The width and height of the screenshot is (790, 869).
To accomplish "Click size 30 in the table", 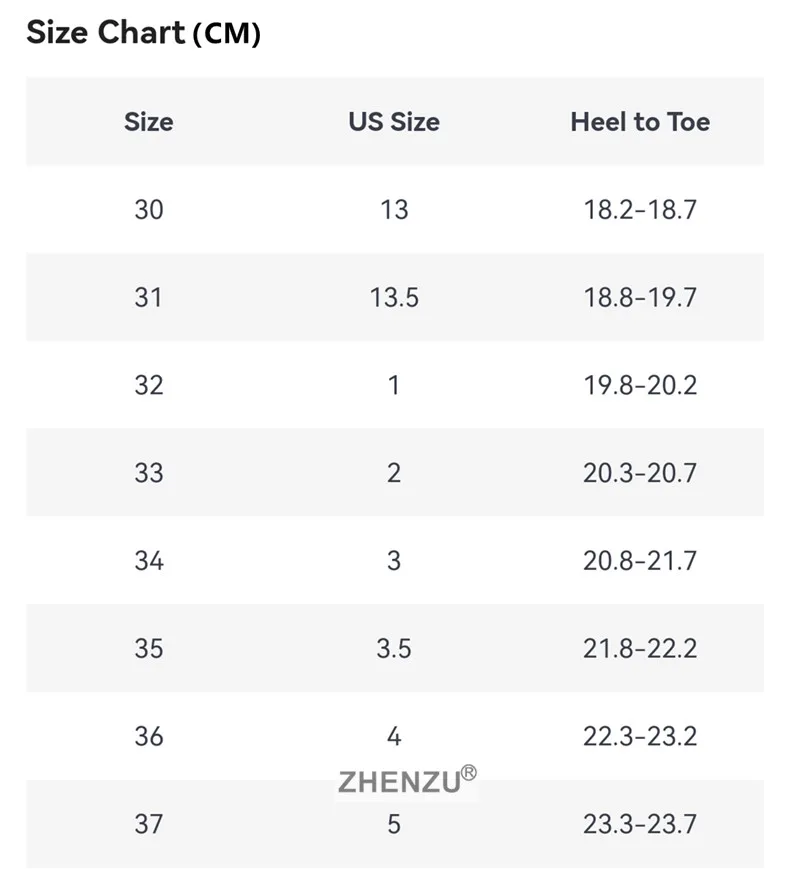I will coord(149,209).
